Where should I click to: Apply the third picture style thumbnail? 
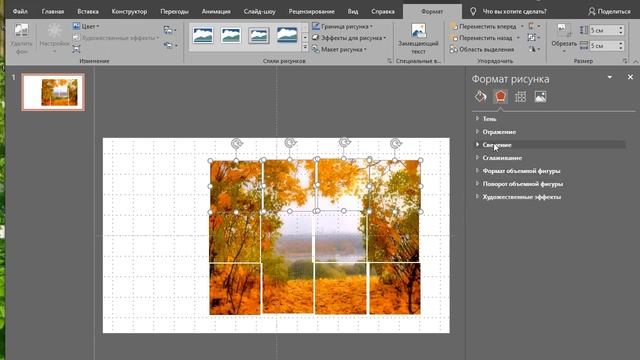(259, 36)
